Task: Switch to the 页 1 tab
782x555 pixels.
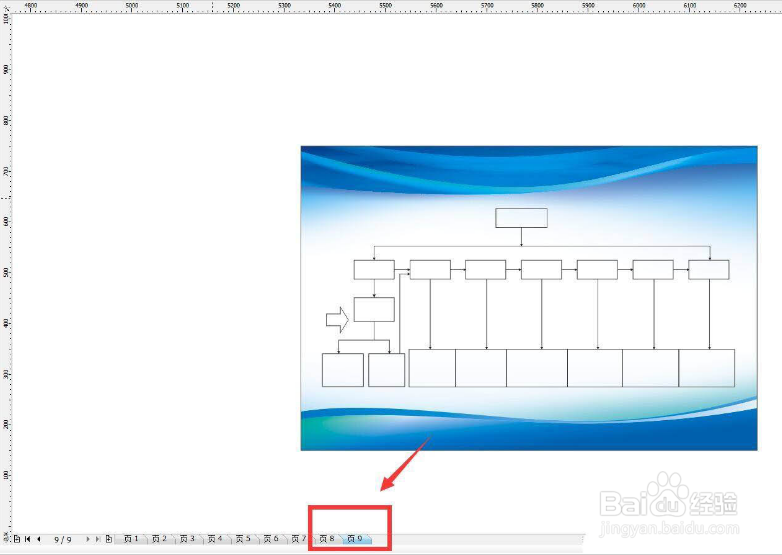Action: [x=131, y=539]
